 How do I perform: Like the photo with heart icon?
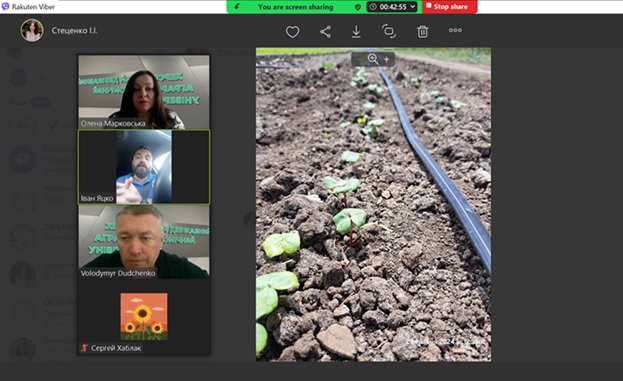[292, 32]
